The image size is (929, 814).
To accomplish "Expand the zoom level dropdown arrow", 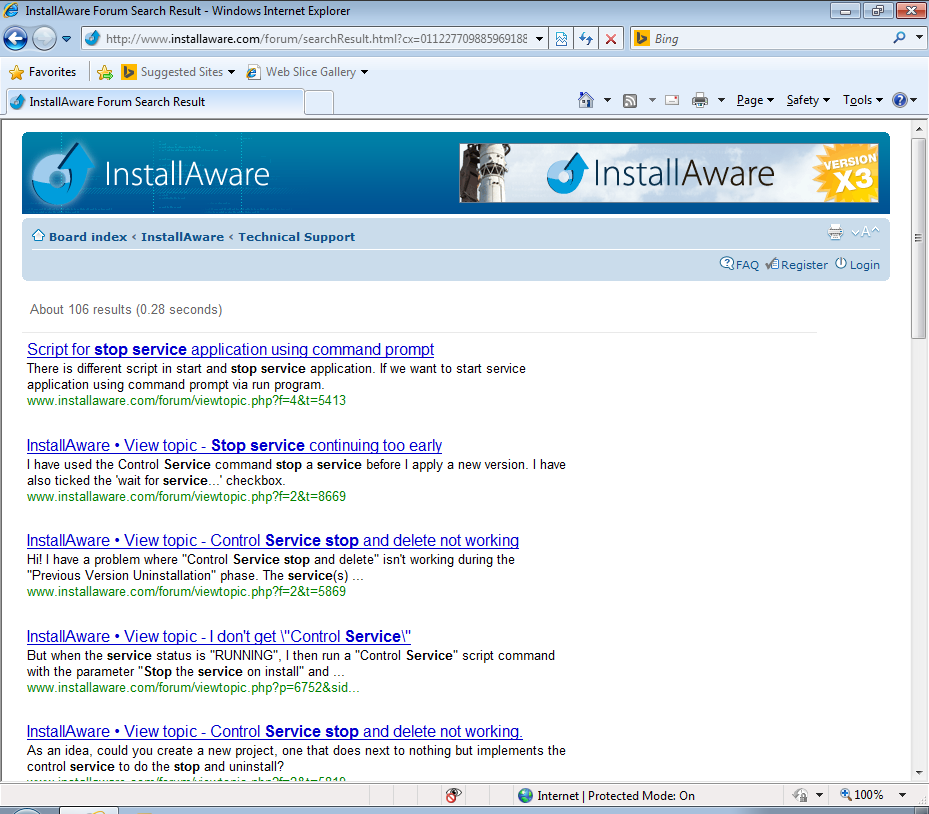I will tap(902, 795).
